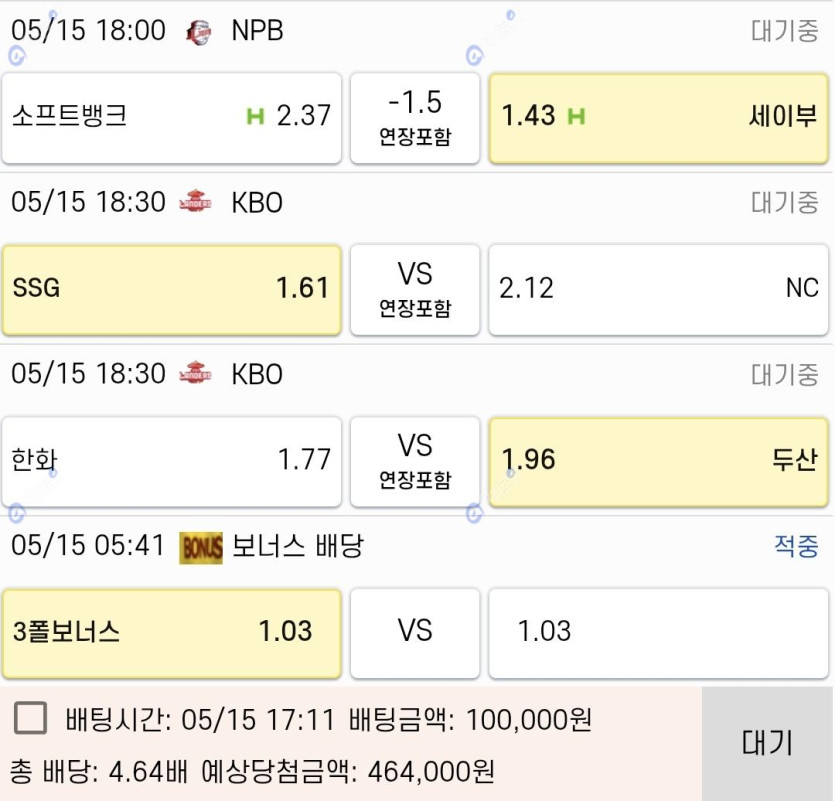
Task: Click 대기중 status on NPB match
Action: 784,31
